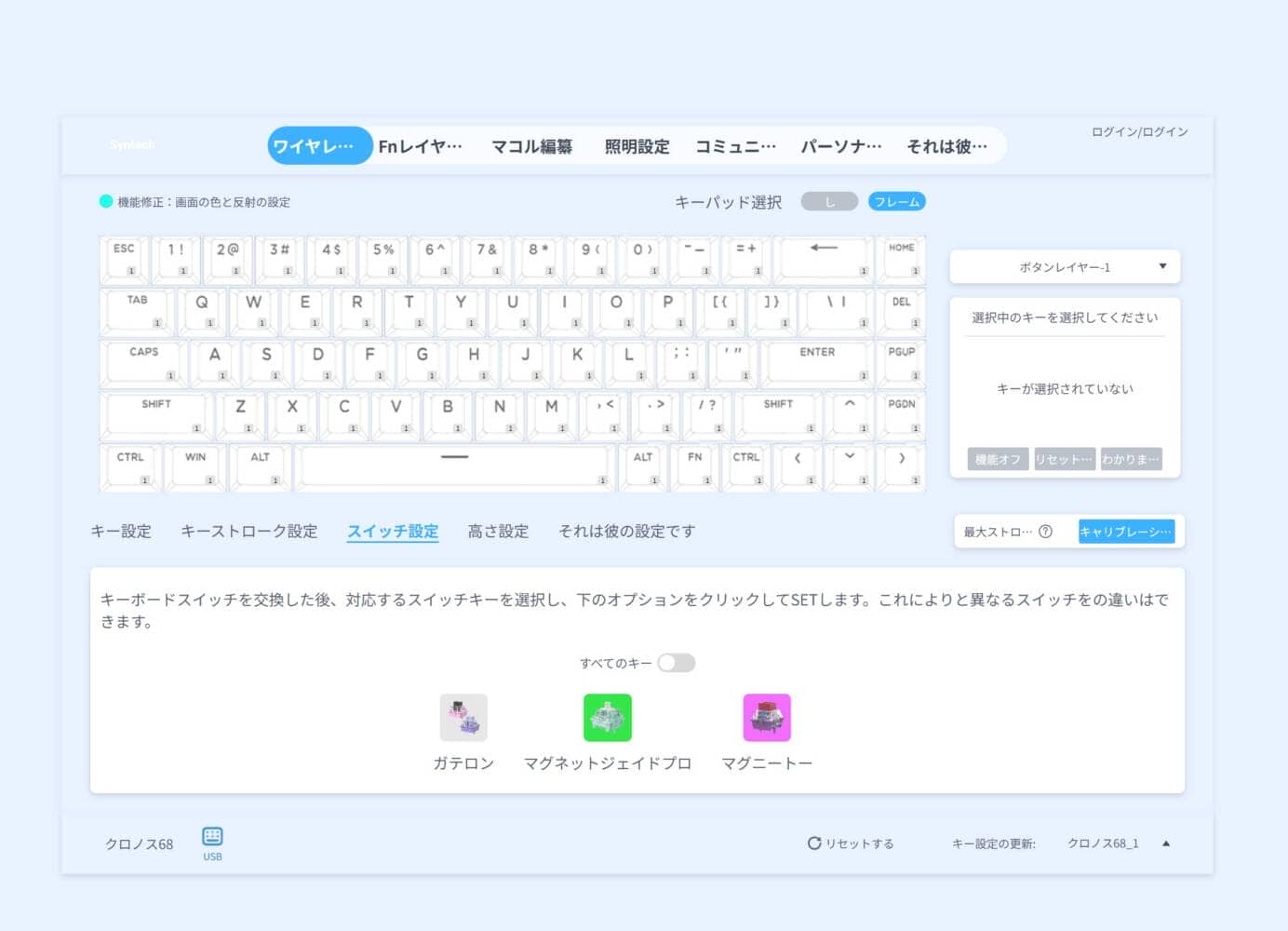Open the それは彼… tab
This screenshot has width=1288, height=931.
pyautogui.click(x=946, y=146)
